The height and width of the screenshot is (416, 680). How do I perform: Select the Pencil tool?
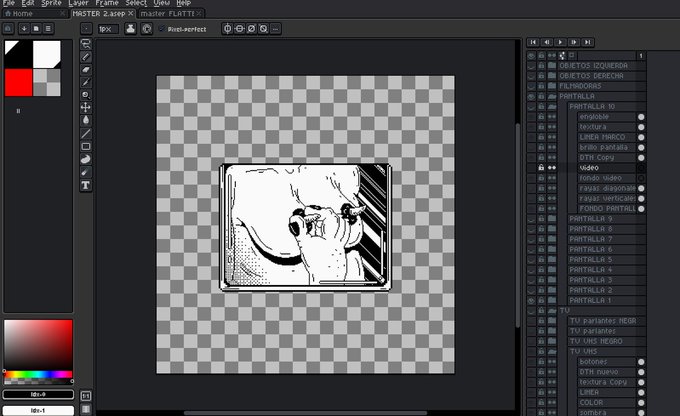[x=86, y=57]
